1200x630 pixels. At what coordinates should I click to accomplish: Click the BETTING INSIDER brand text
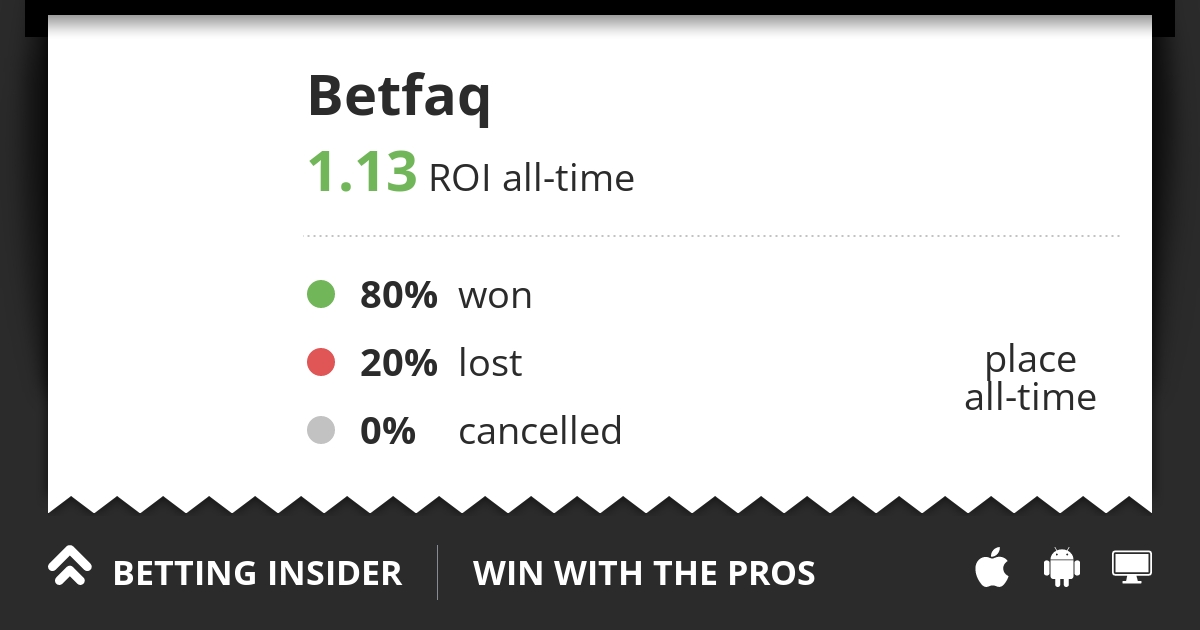tap(257, 573)
